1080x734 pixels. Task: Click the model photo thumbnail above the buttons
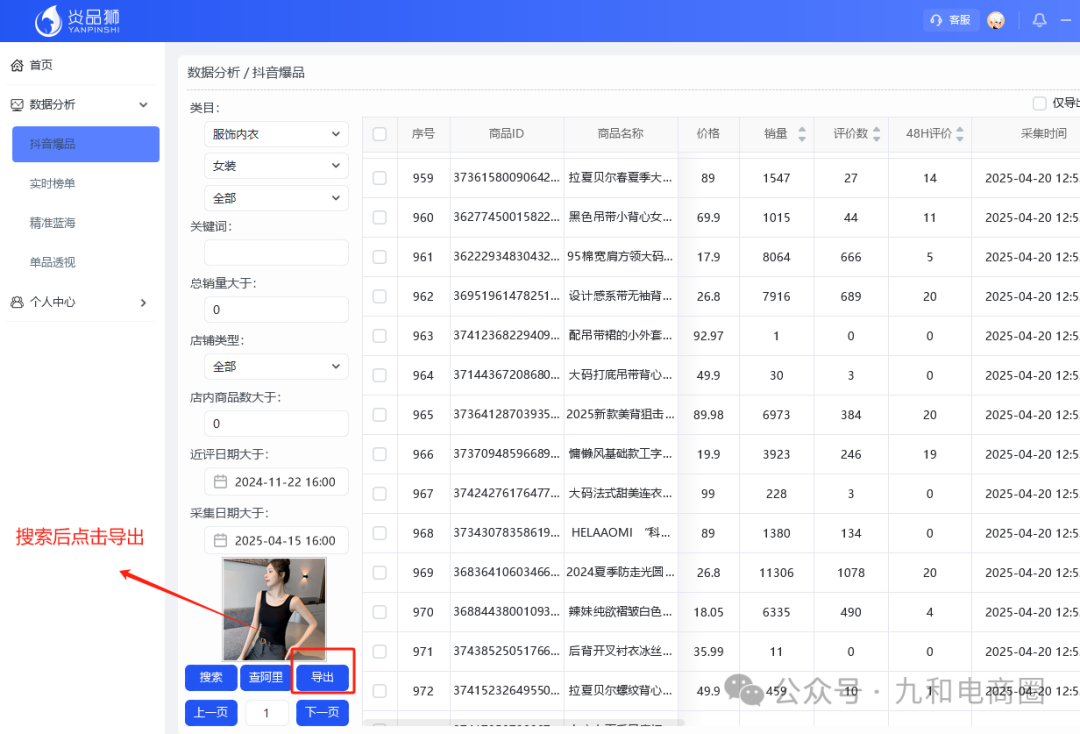click(275, 607)
